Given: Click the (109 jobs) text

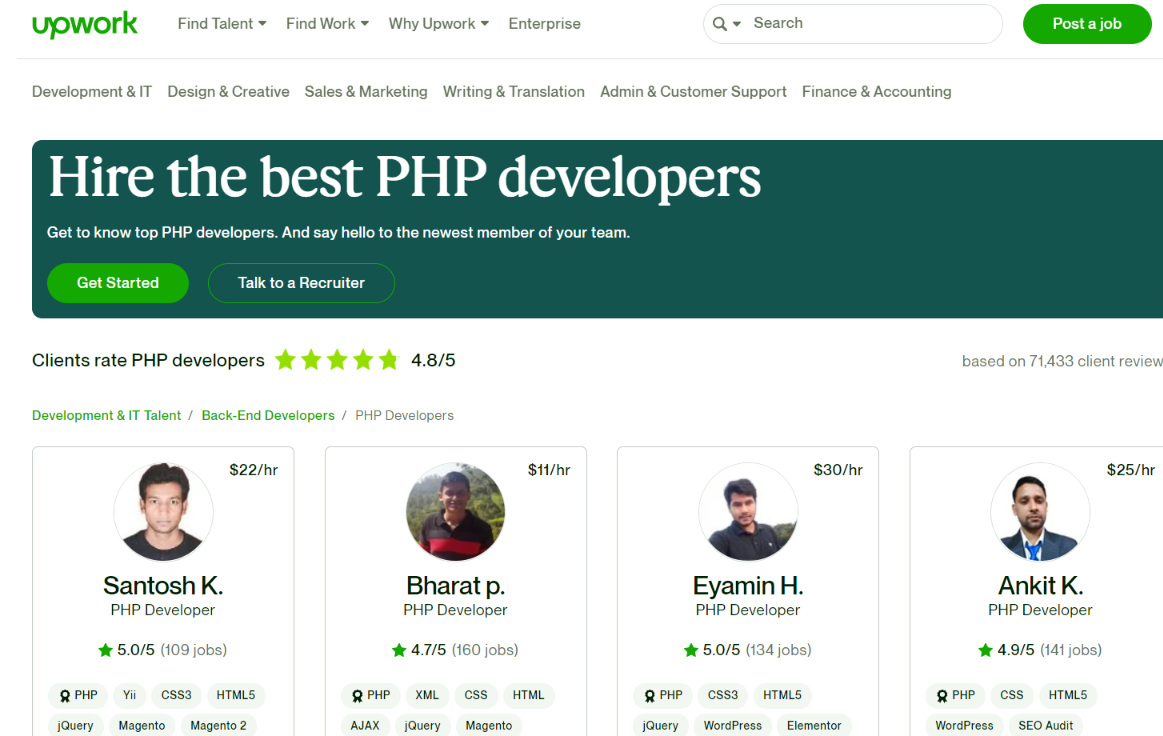Looking at the screenshot, I should (x=194, y=650).
